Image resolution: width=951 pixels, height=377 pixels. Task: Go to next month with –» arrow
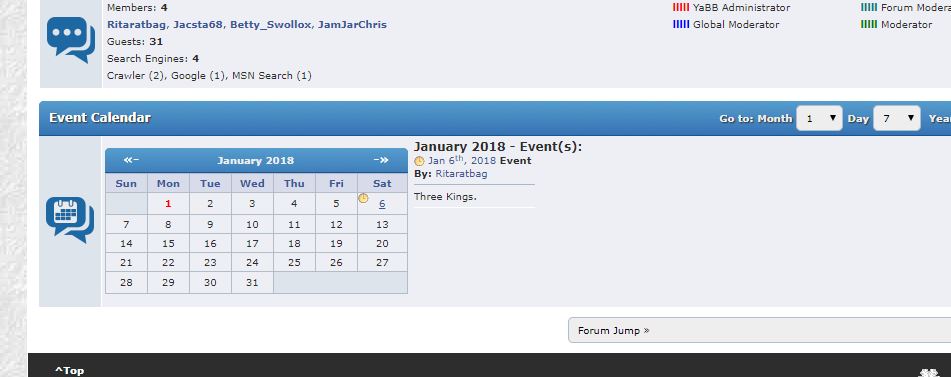click(381, 160)
